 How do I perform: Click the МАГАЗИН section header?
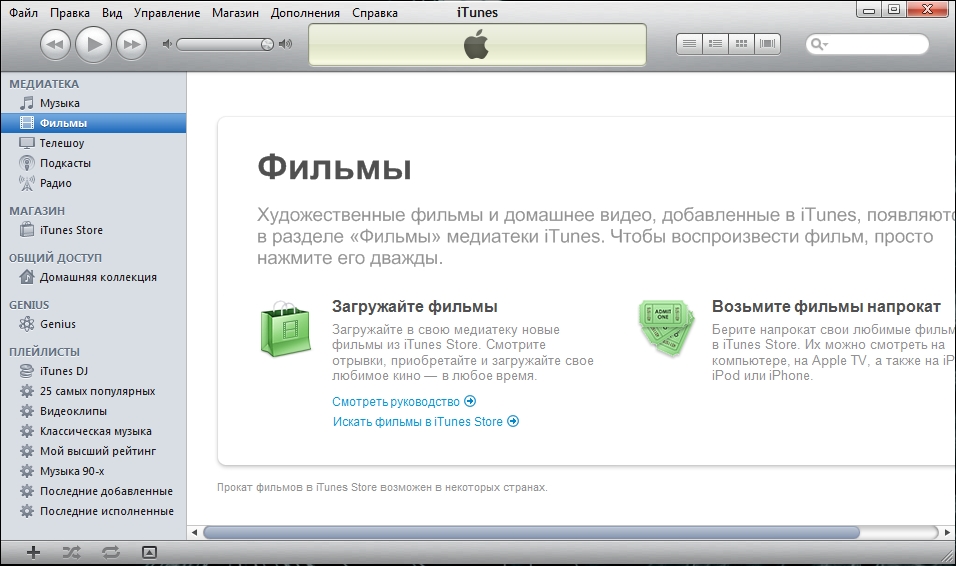[37, 211]
